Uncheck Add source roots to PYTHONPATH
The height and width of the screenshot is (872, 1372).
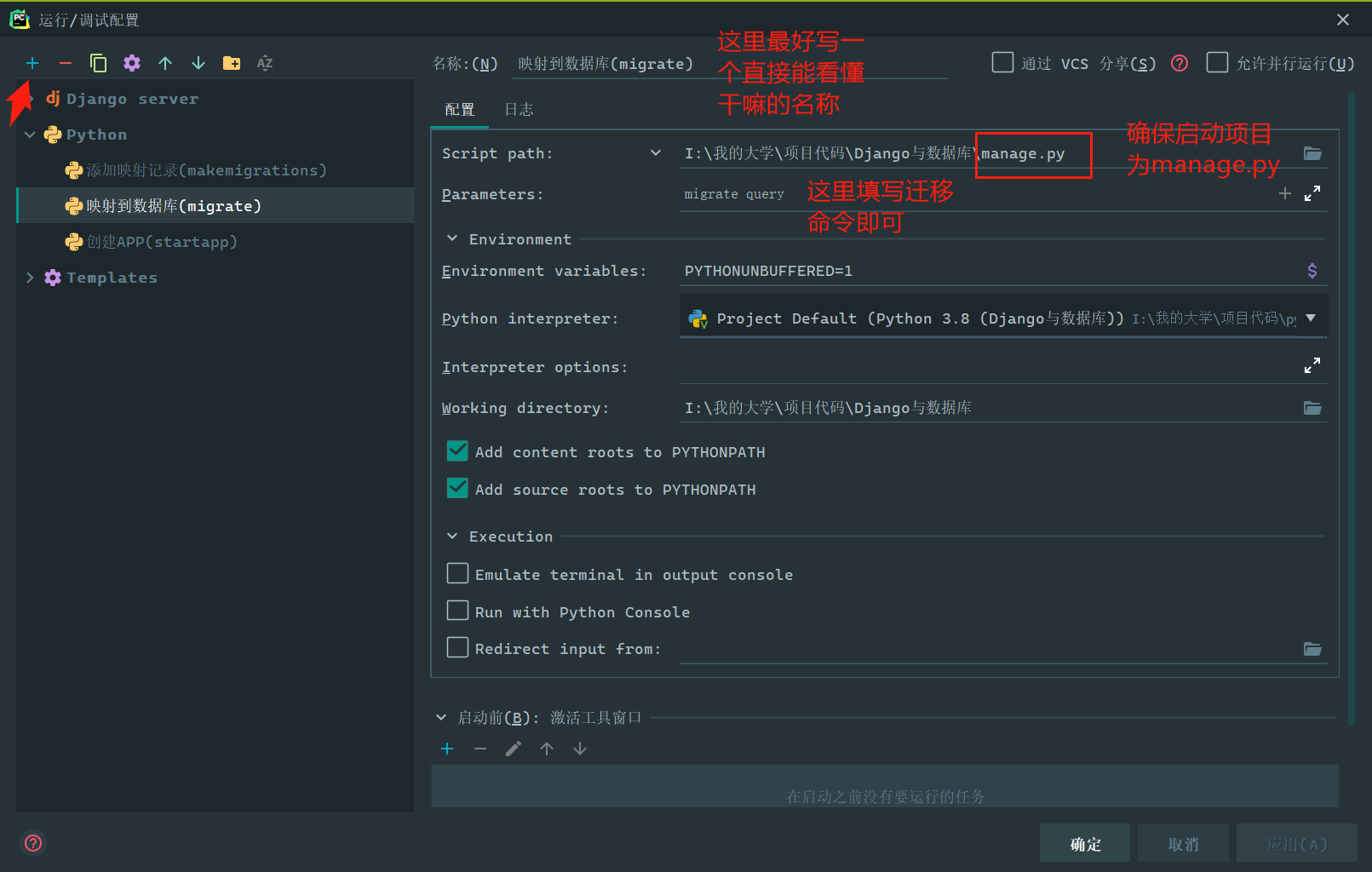[457, 488]
